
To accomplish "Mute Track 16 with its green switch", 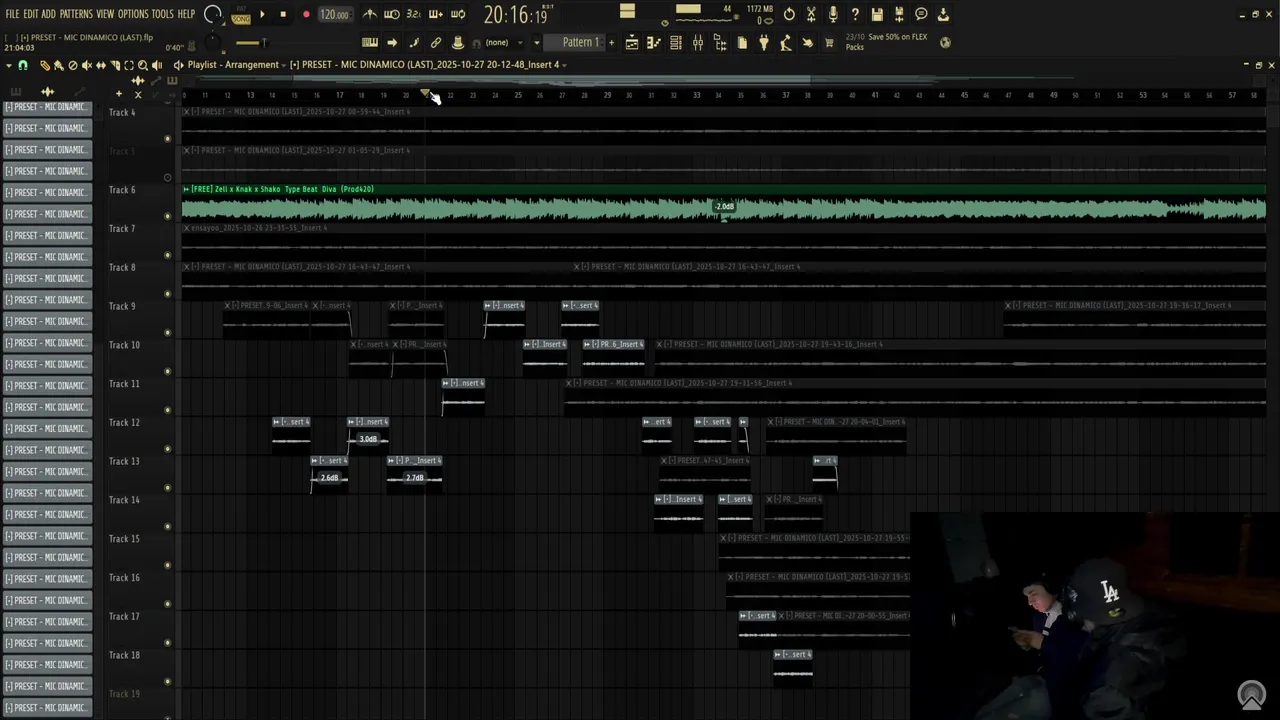I will [x=167, y=604].
